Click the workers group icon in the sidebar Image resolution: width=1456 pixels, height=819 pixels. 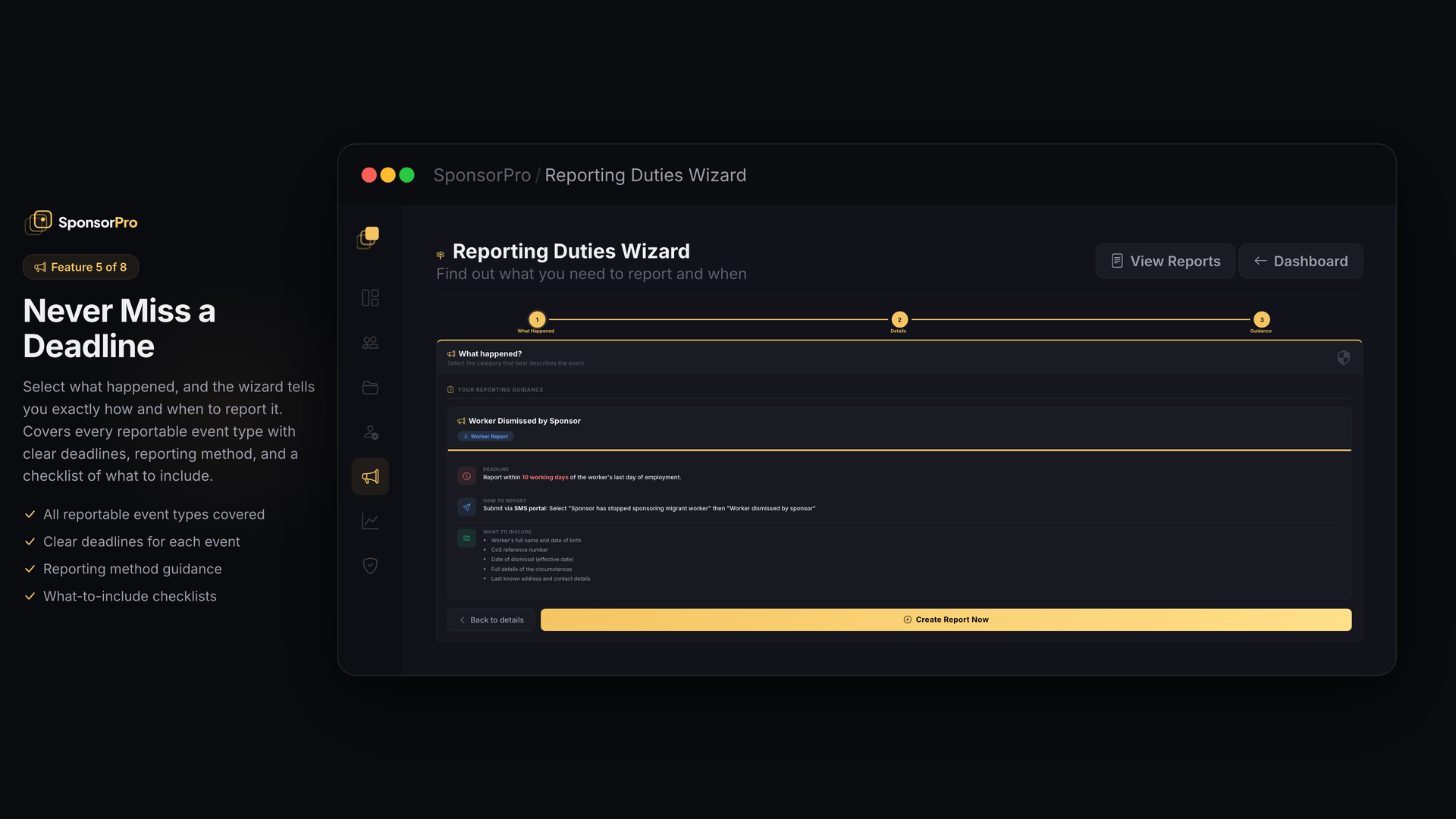tap(370, 342)
